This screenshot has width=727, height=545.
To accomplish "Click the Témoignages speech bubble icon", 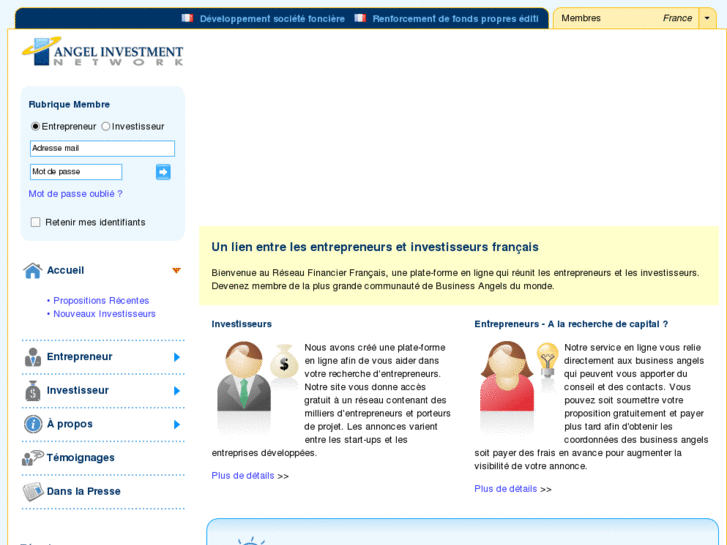I will point(32,458).
